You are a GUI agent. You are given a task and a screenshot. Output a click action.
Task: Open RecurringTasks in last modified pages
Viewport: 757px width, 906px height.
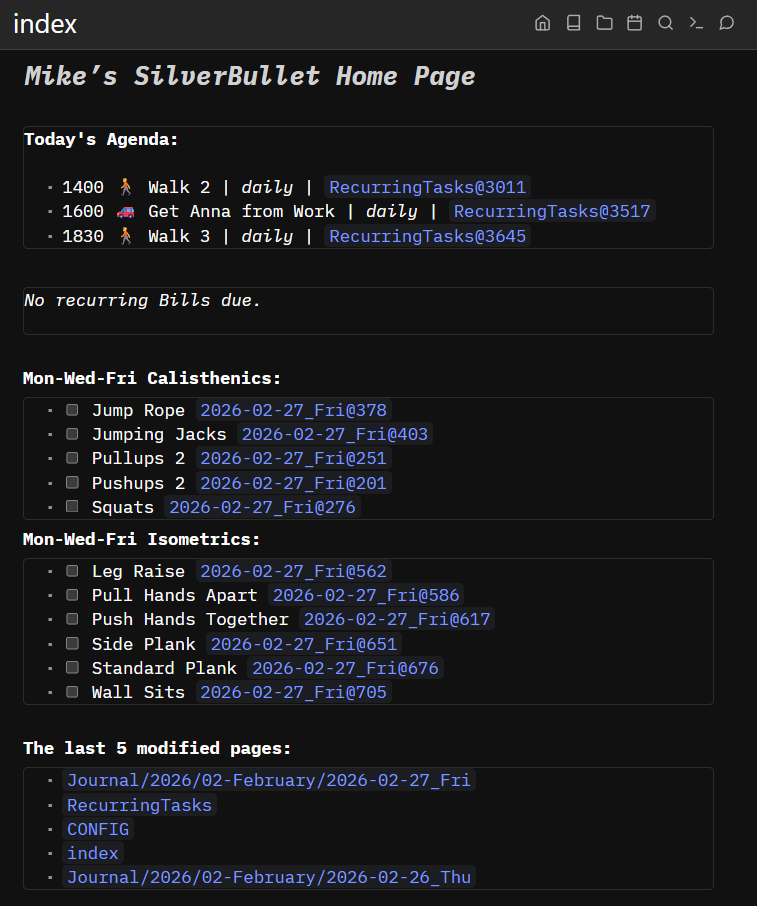click(x=139, y=805)
